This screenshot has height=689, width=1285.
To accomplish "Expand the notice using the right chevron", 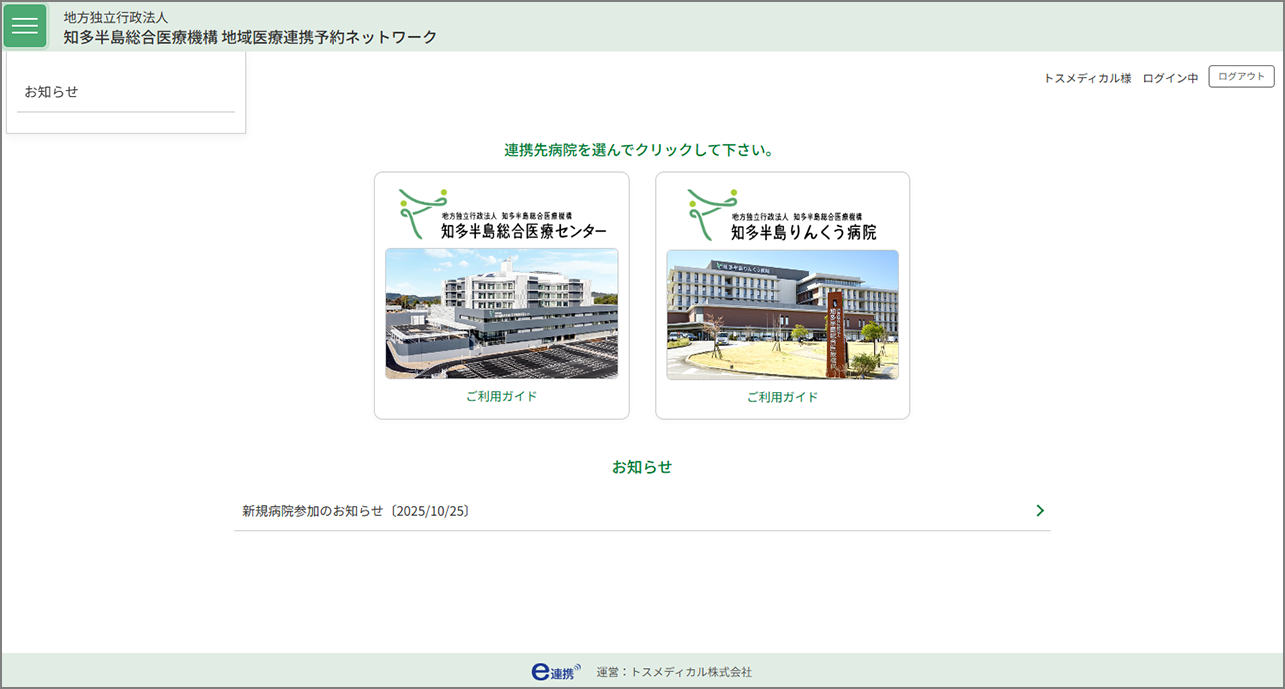I will click(x=1040, y=511).
